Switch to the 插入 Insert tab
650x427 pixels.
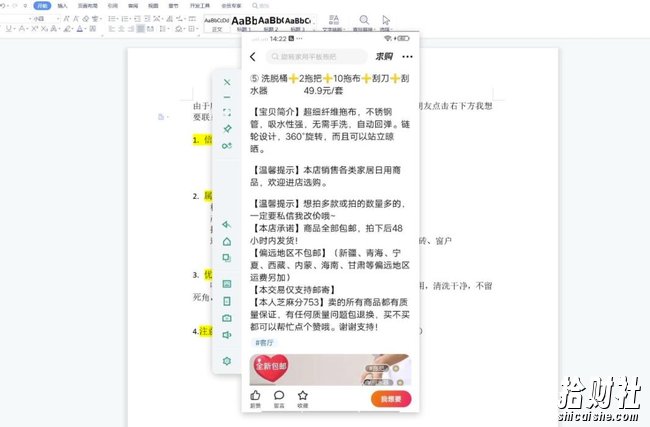tap(62, 6)
